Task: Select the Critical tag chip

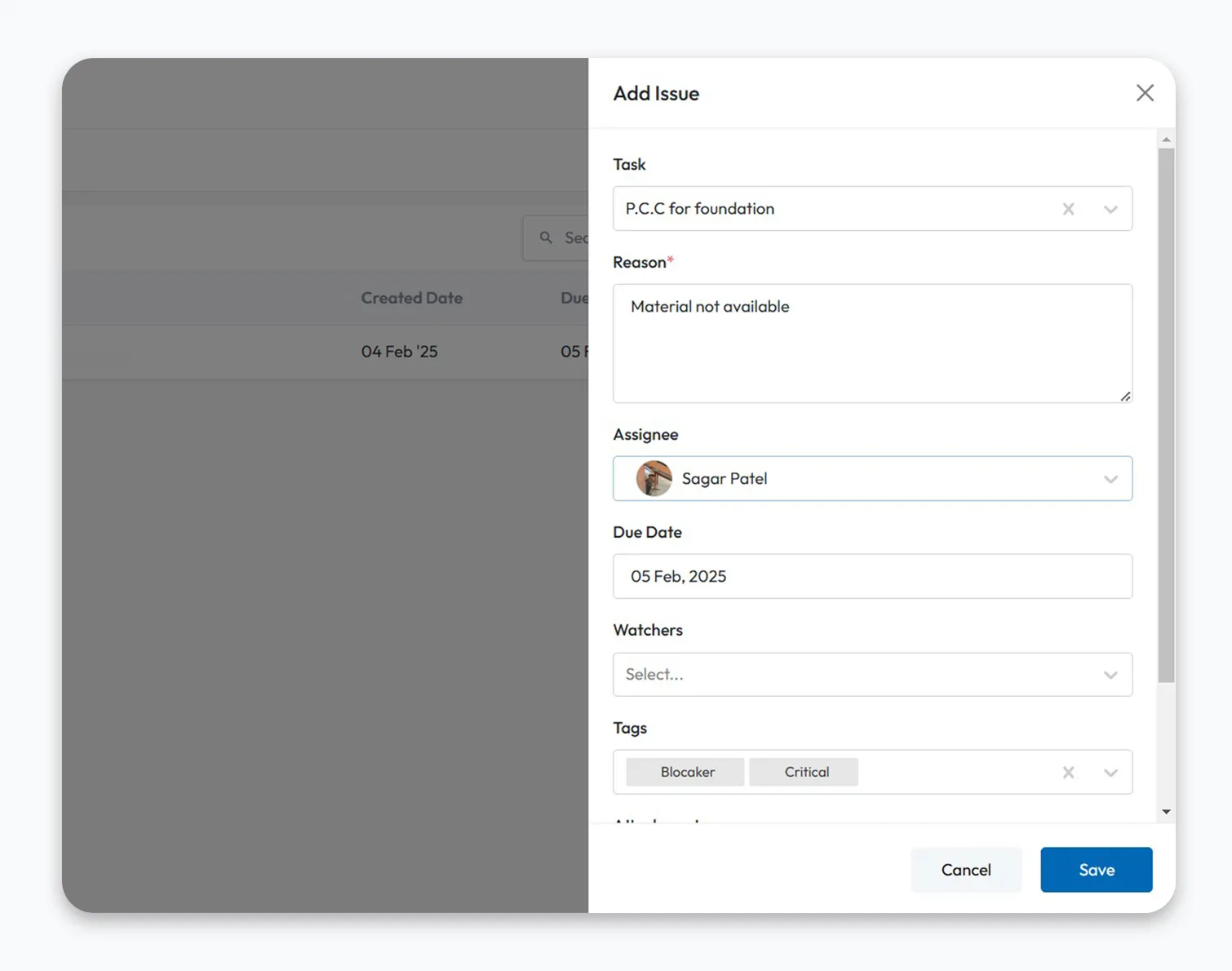Action: pos(804,772)
